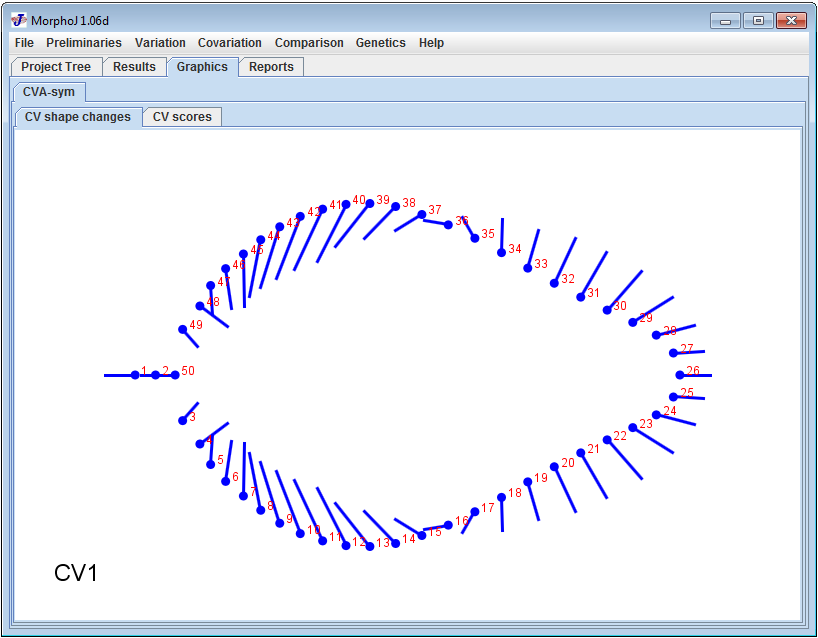Open the Variation menu
The height and width of the screenshot is (638, 818).
[160, 43]
